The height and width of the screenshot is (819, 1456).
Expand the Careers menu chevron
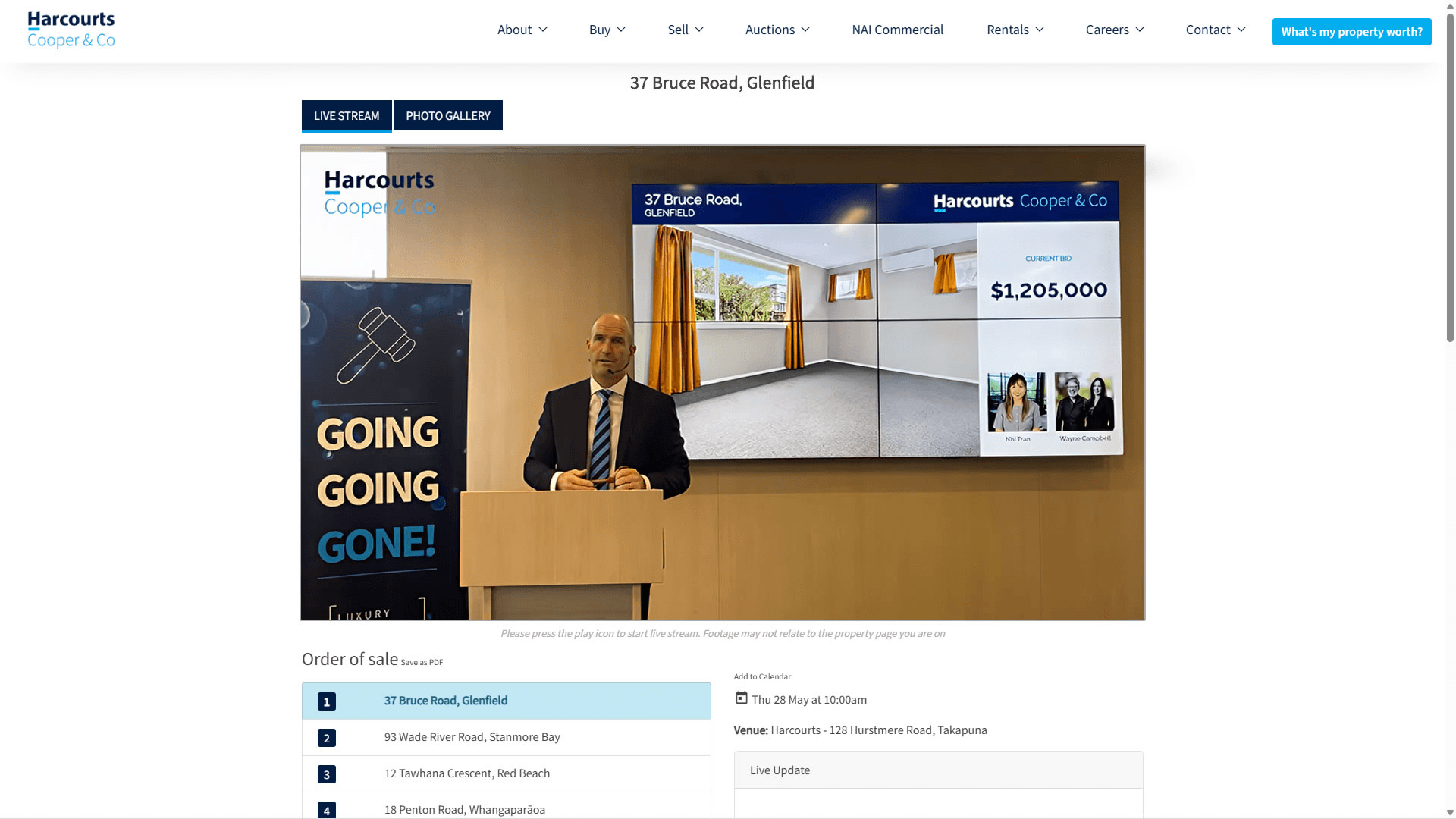[1140, 30]
